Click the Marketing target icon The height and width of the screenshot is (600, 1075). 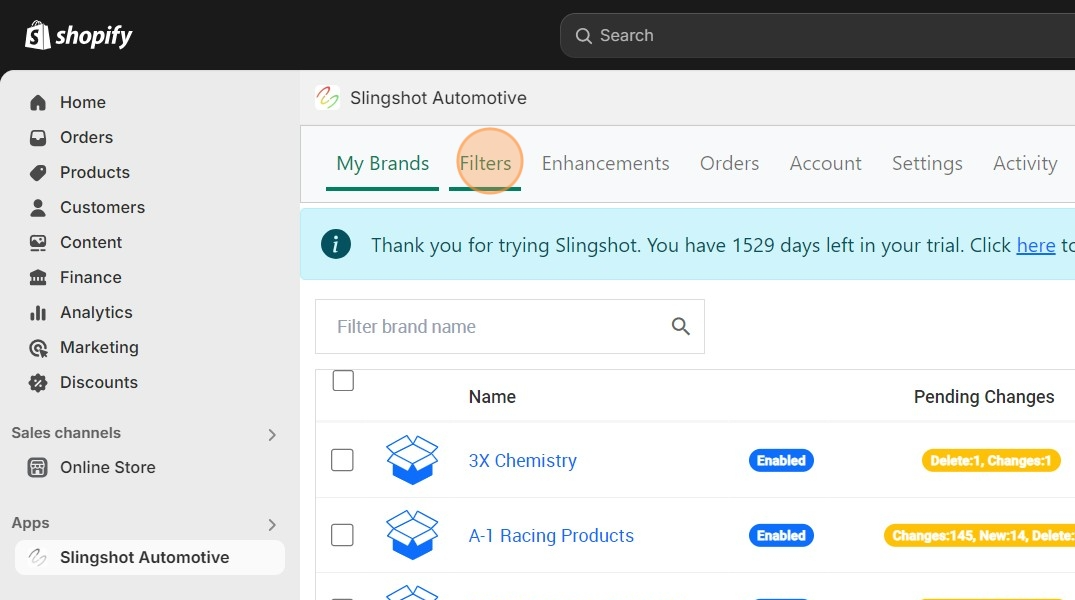(38, 348)
